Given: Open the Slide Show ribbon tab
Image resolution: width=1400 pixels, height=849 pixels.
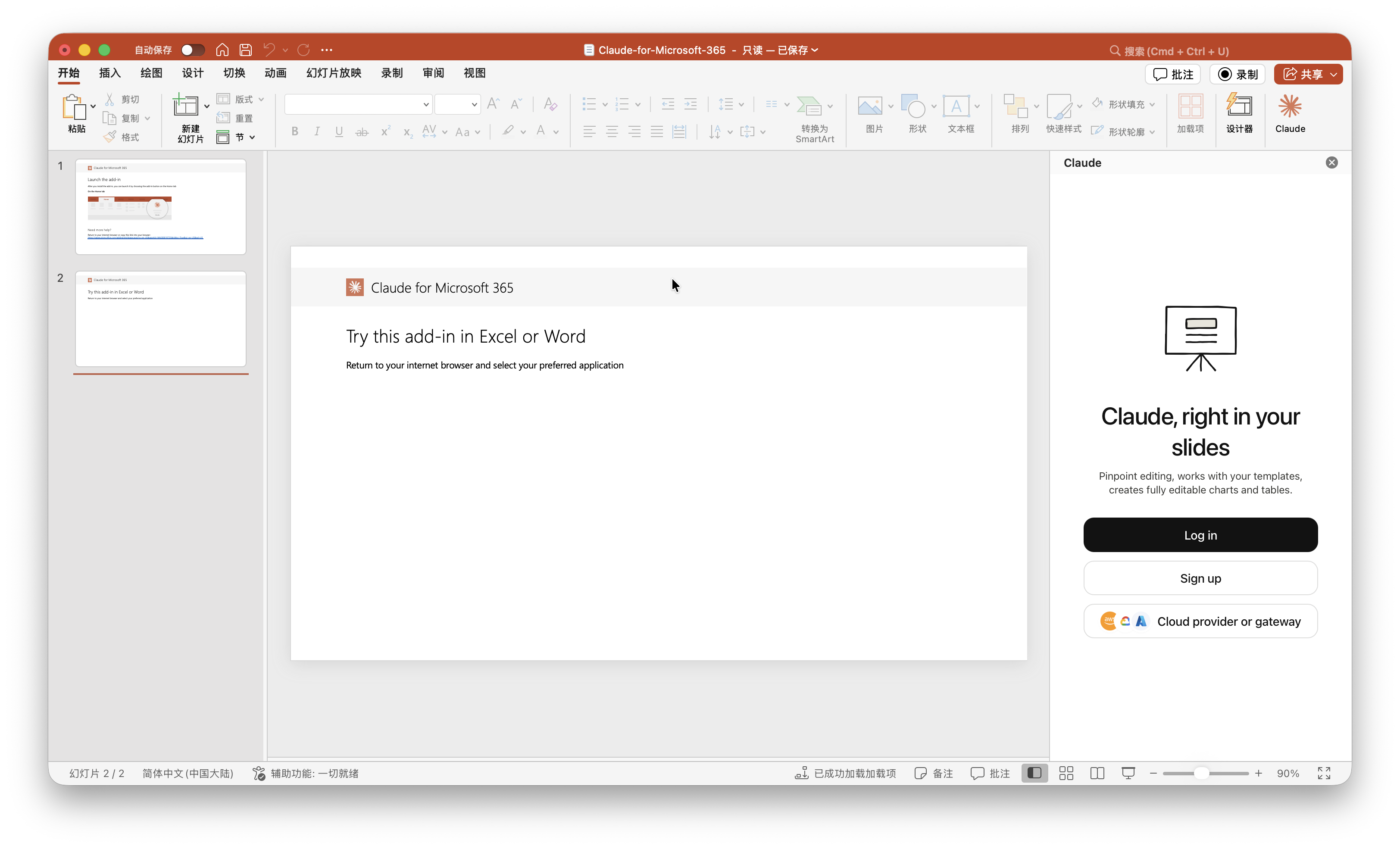Looking at the screenshot, I should [x=334, y=73].
